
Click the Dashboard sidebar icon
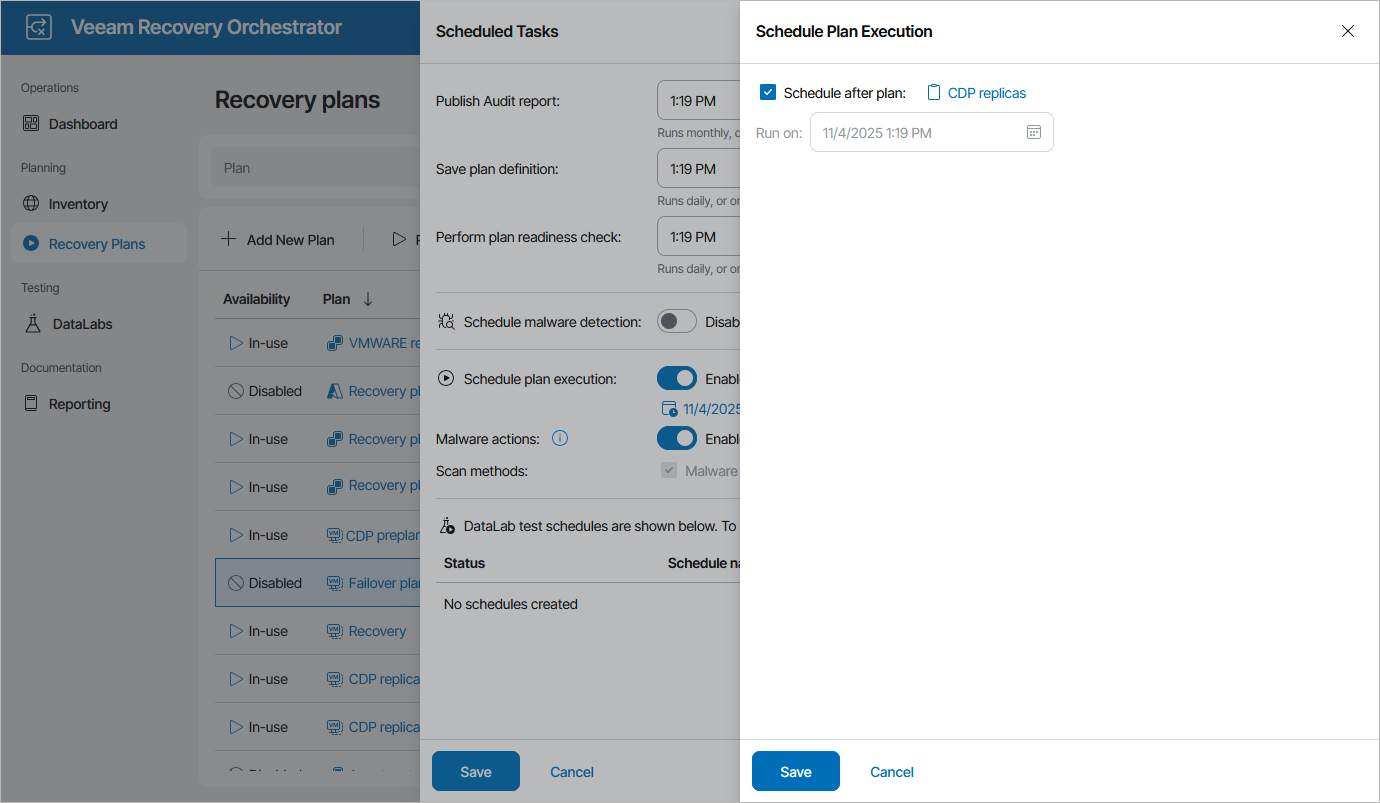[x=30, y=124]
